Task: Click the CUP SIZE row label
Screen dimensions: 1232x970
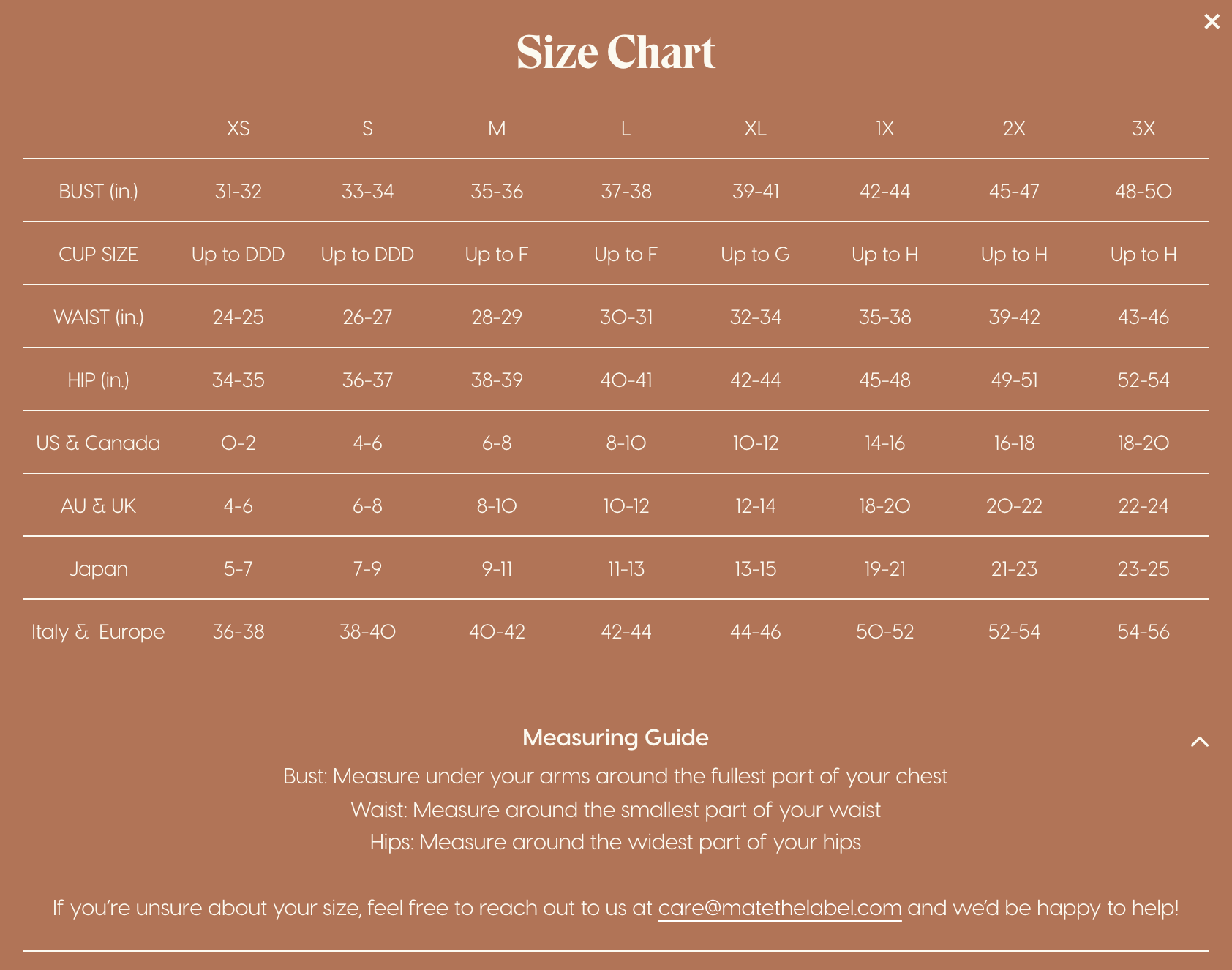Action: (98, 255)
